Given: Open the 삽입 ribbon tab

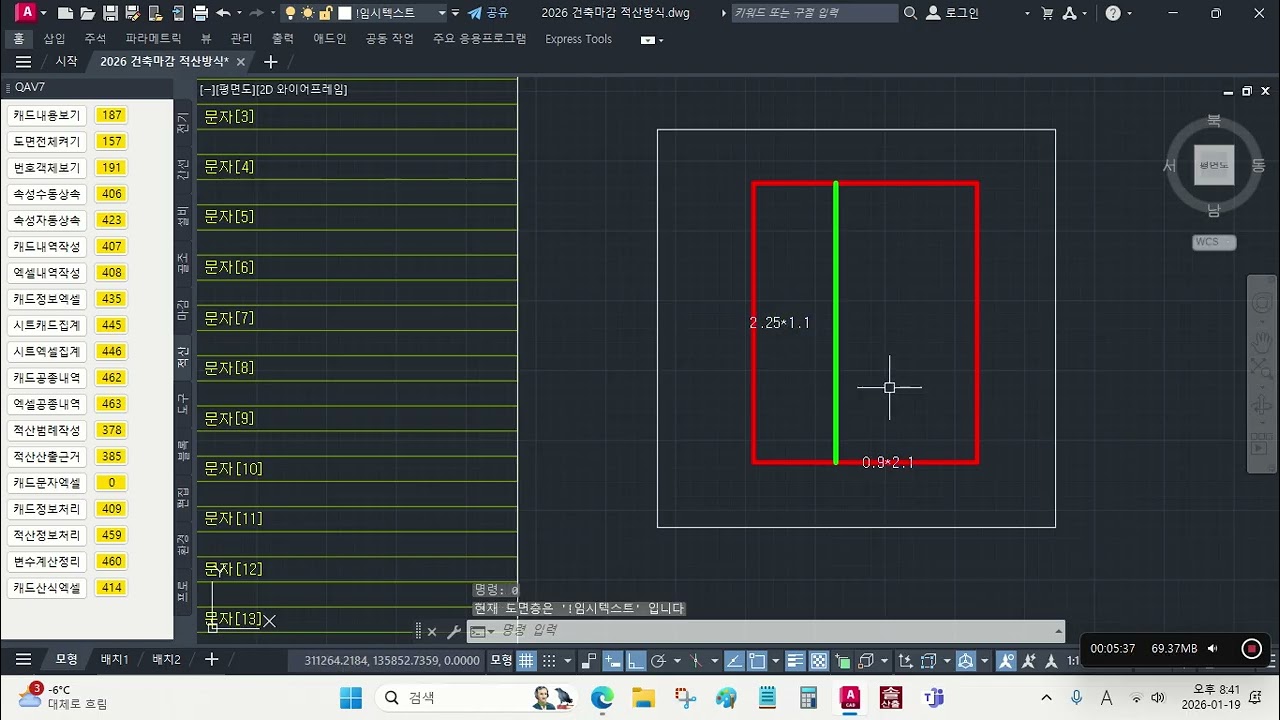Looking at the screenshot, I should (x=54, y=39).
